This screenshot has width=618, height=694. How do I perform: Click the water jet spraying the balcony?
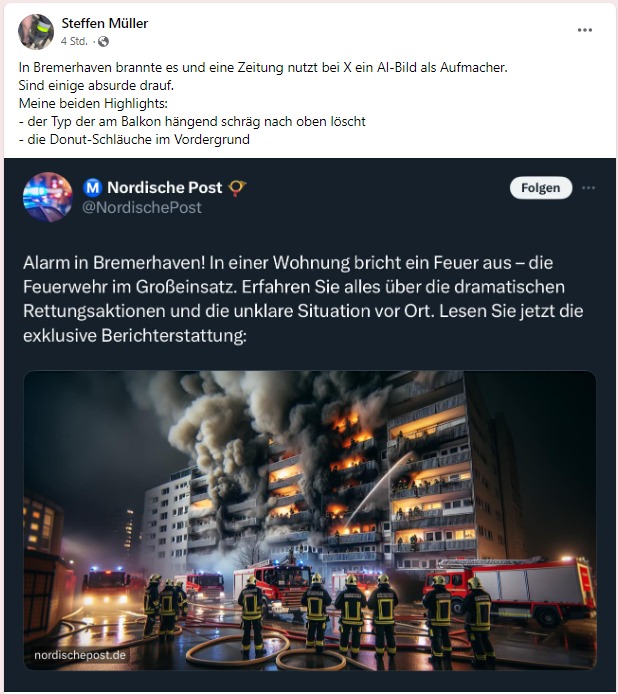379,489
